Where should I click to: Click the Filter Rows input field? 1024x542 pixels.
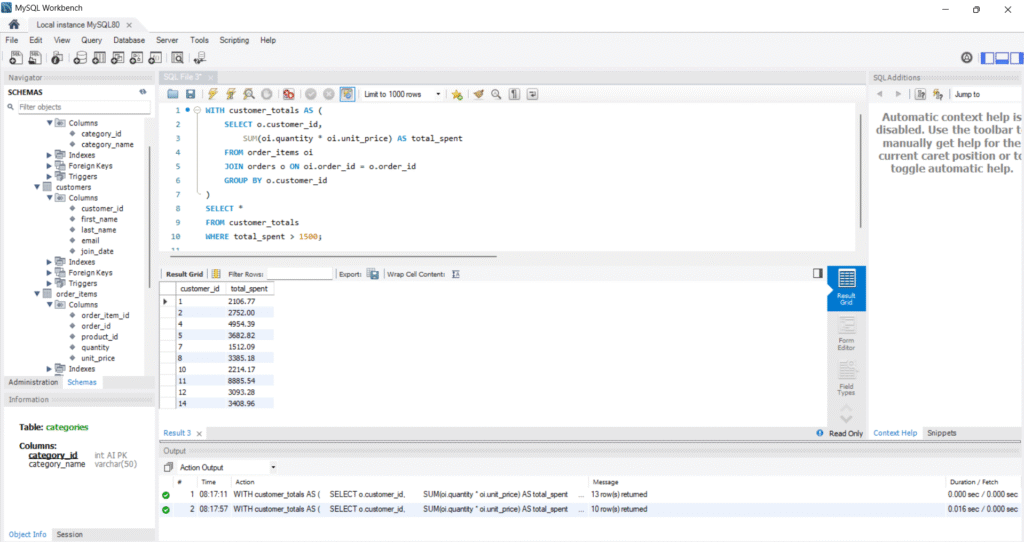[x=300, y=274]
